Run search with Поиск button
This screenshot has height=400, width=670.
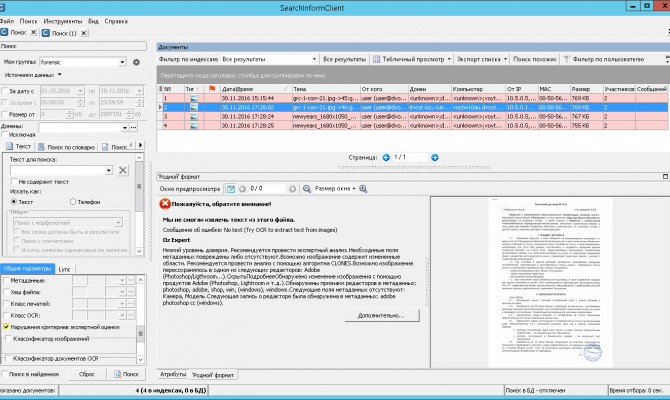pyautogui.click(x=126, y=374)
